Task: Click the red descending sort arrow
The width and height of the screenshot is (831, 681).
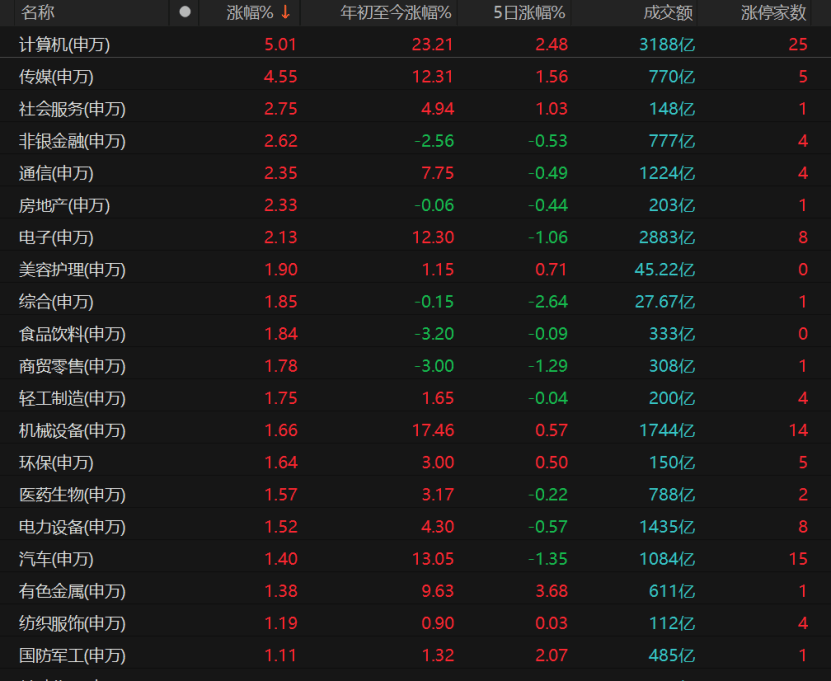Action: [285, 12]
